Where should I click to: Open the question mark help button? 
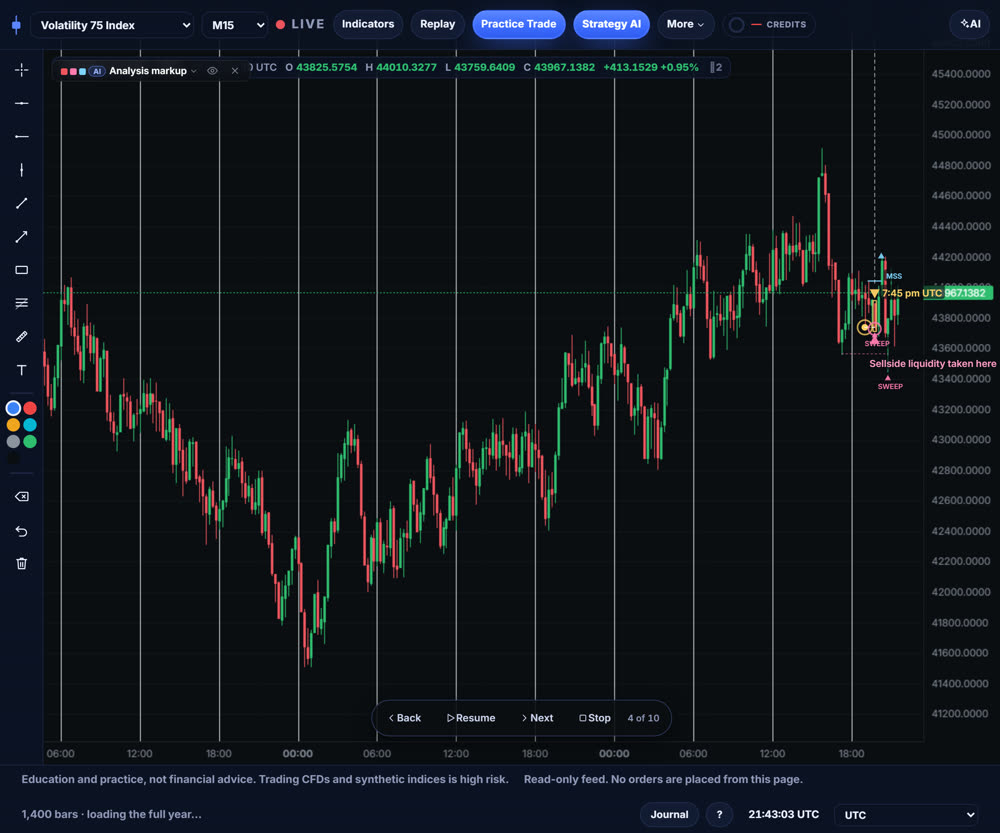click(x=719, y=815)
